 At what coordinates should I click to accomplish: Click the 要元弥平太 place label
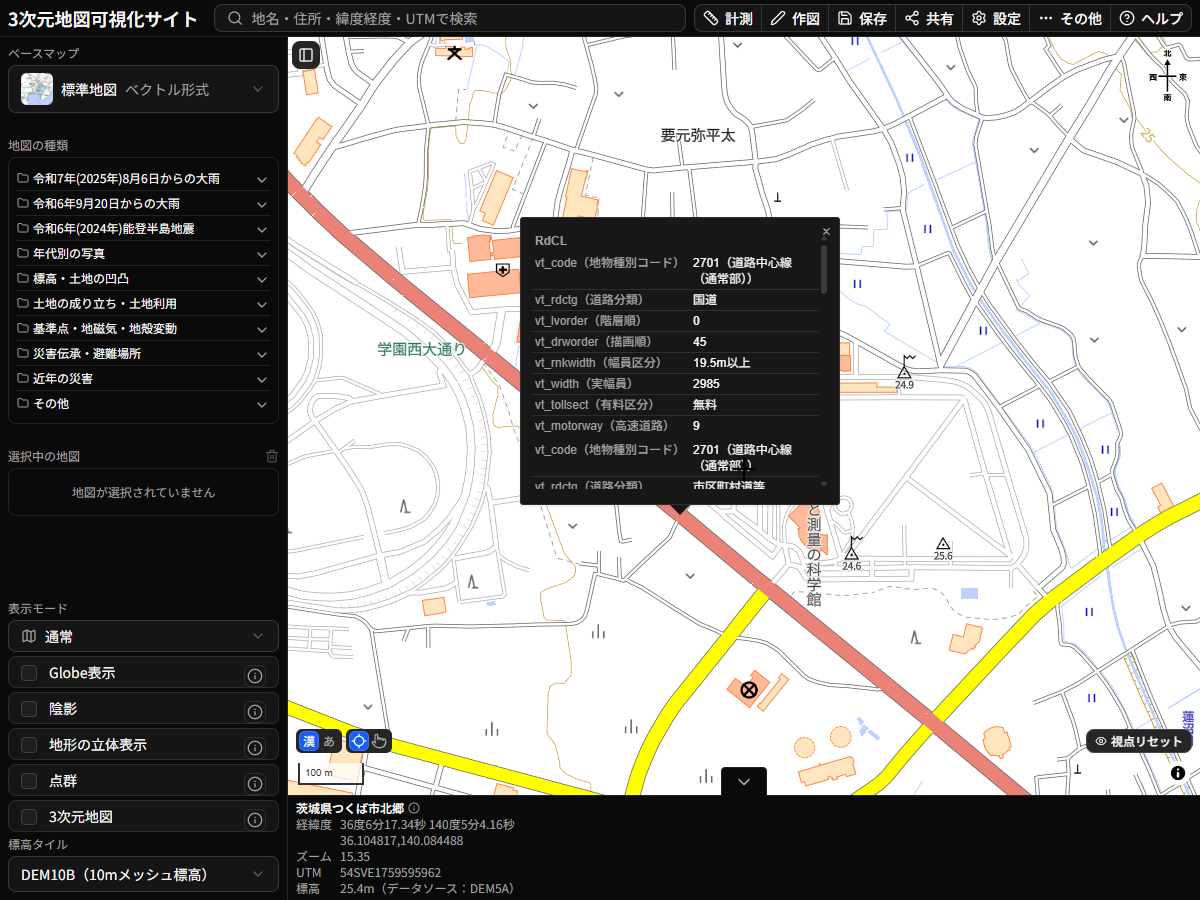click(x=697, y=135)
